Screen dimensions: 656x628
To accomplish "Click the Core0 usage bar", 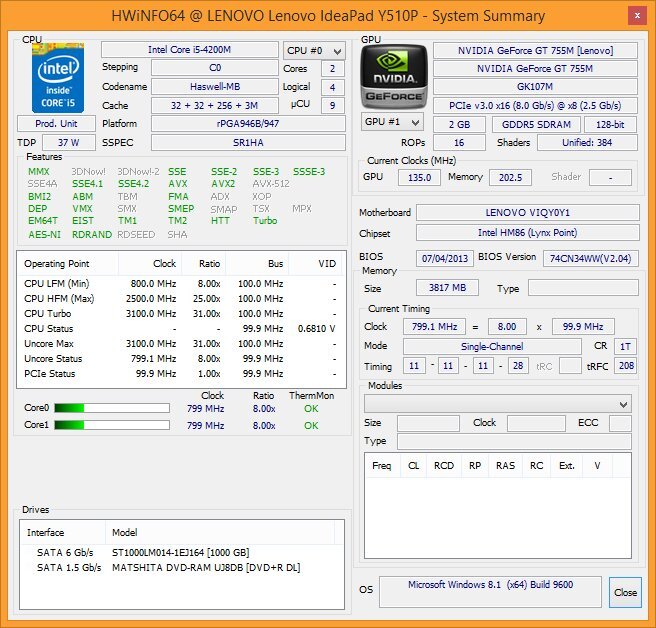I will click(x=112, y=408).
